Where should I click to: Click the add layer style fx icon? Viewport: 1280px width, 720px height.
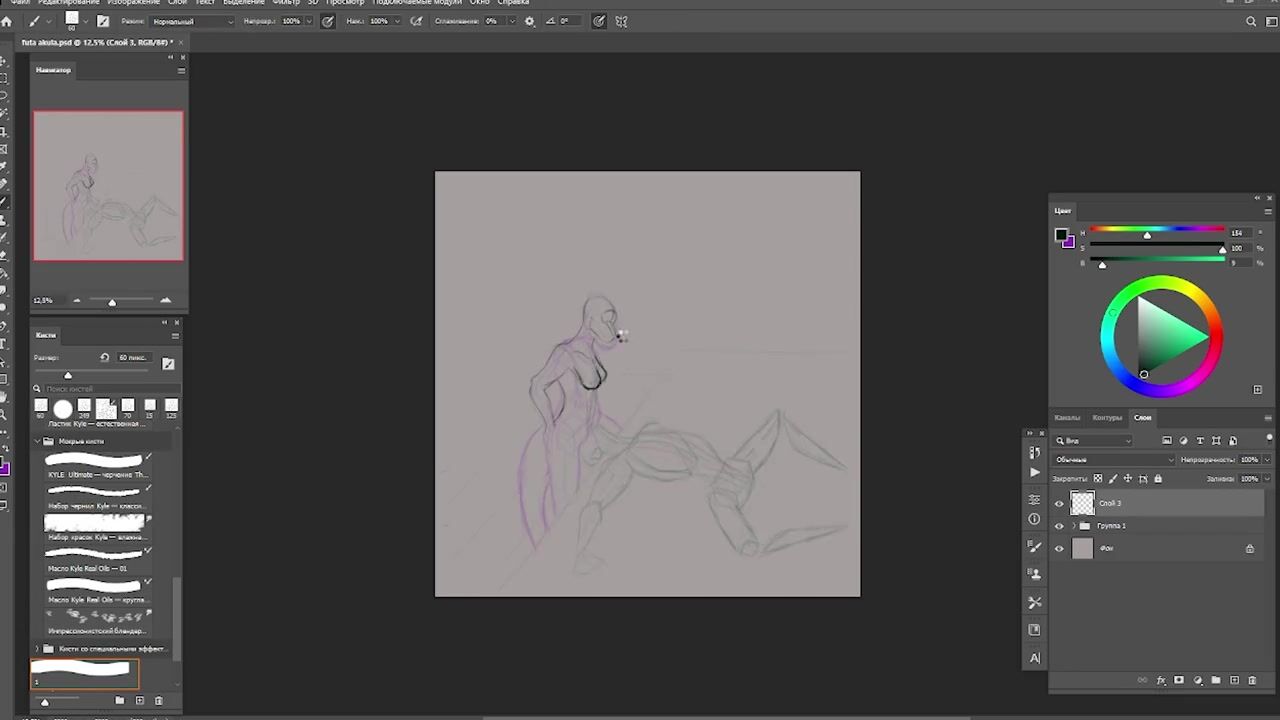(1161, 681)
